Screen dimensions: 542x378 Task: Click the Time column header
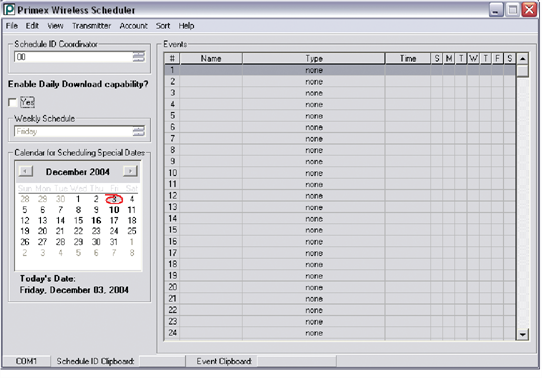point(408,58)
